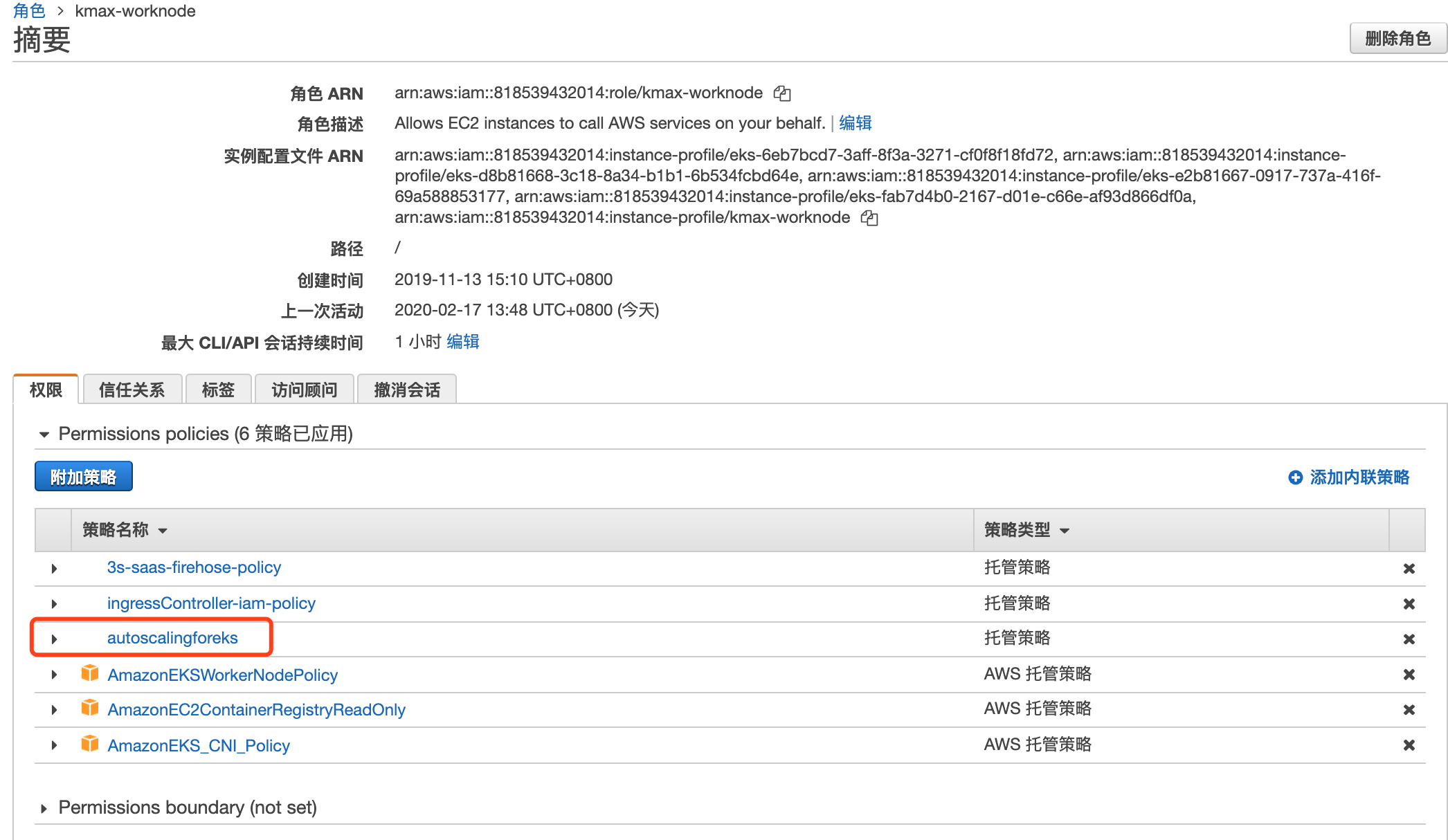Open the autoscalingforeks policy link
Screen dimensions: 1448x840
pyautogui.click(x=172, y=638)
